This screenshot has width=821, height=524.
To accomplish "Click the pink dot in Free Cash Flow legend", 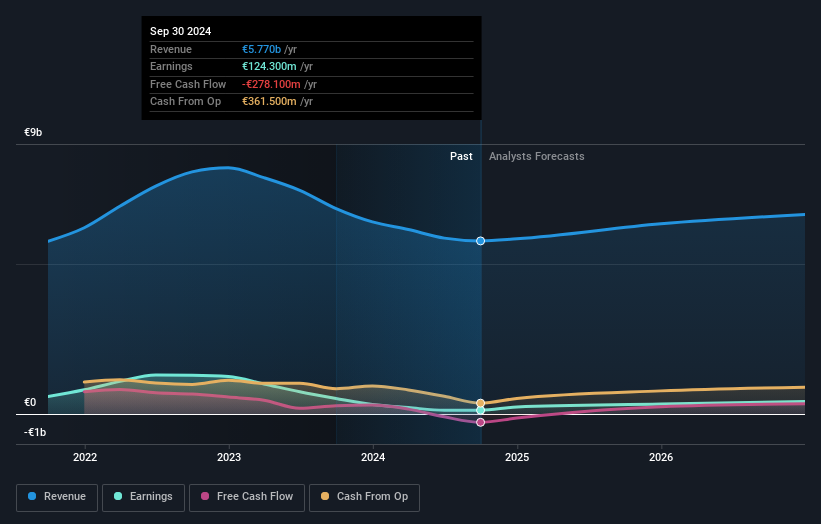I will tap(205, 496).
